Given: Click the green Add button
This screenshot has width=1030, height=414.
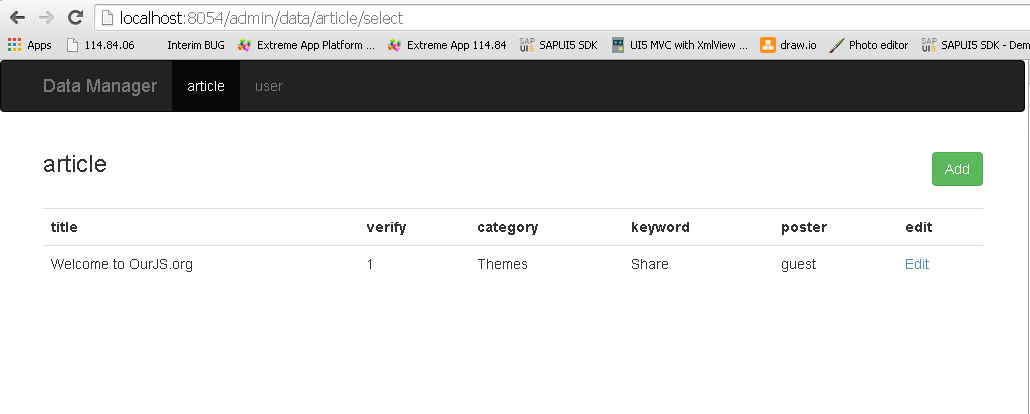Looking at the screenshot, I should (957, 169).
